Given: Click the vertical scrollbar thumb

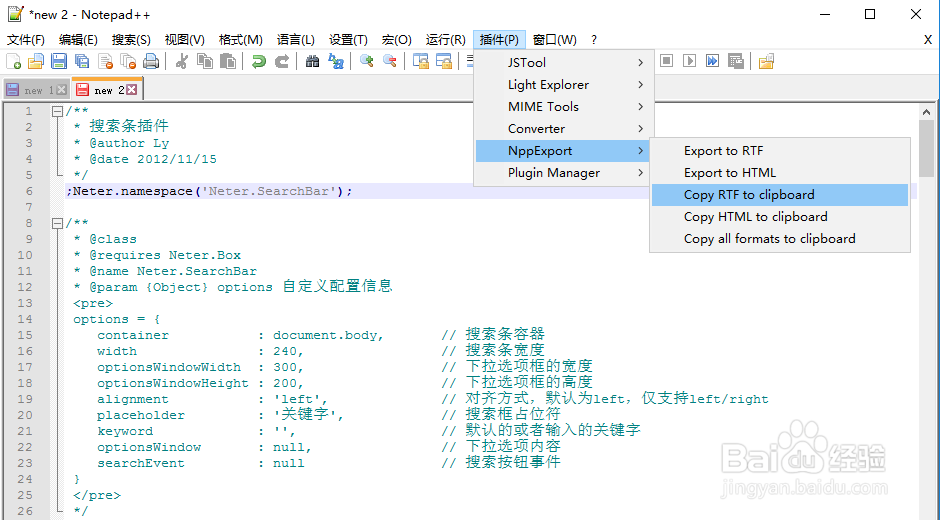Looking at the screenshot, I should [926, 148].
